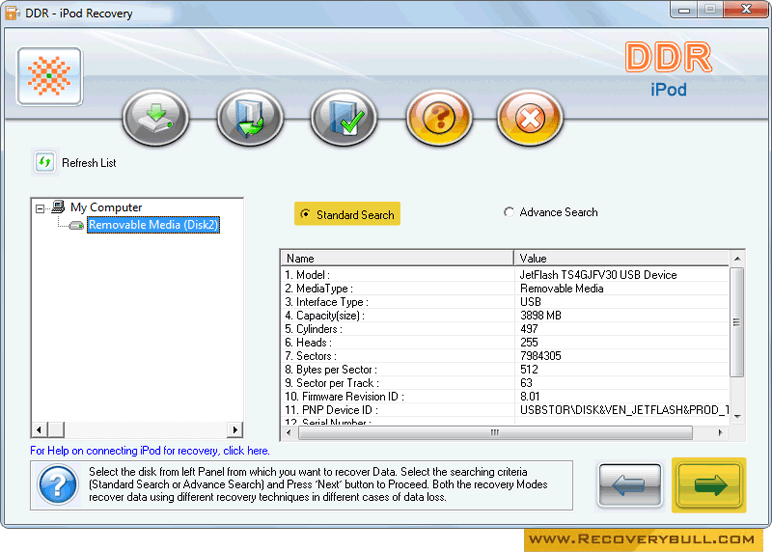Click the orange X exit round button

coord(530,118)
